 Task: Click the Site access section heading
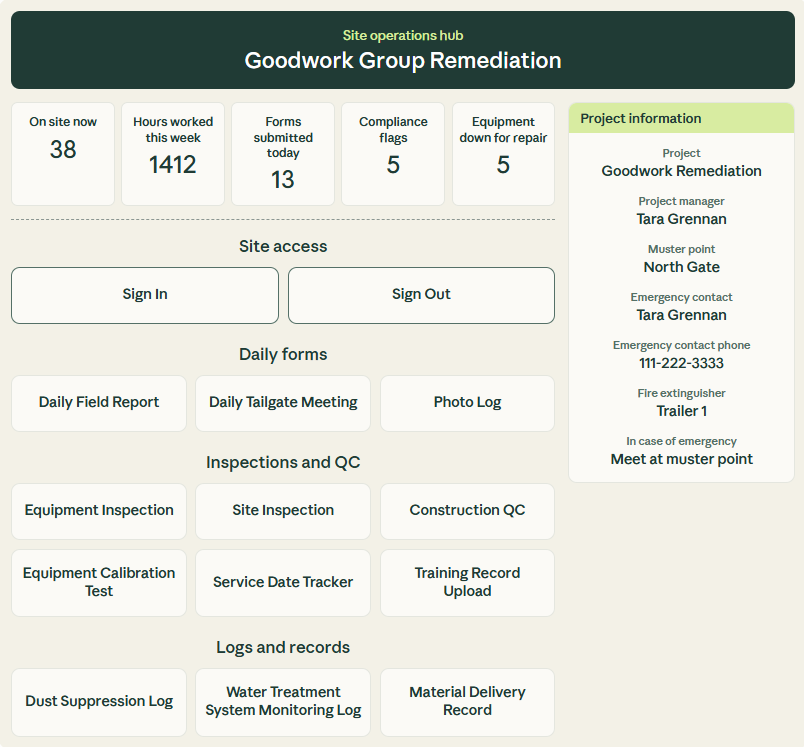coord(283,247)
